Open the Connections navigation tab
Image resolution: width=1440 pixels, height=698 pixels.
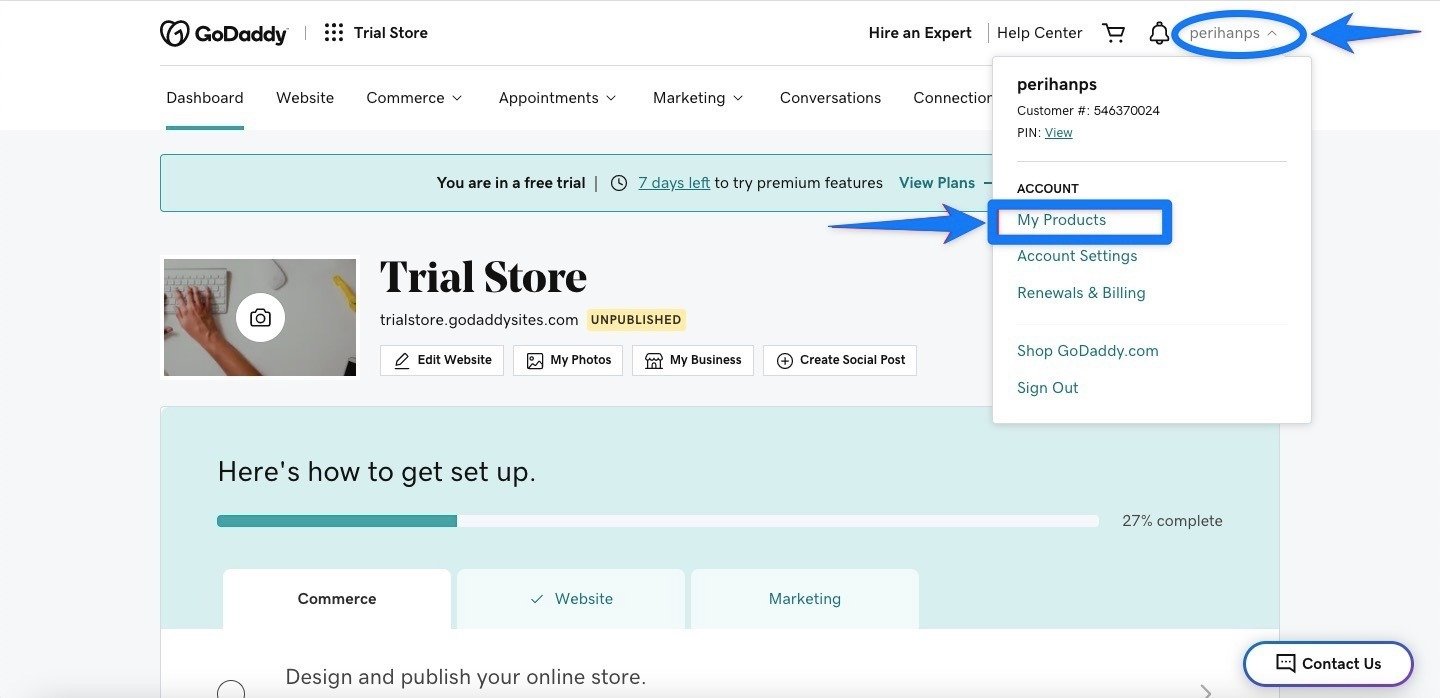point(952,98)
